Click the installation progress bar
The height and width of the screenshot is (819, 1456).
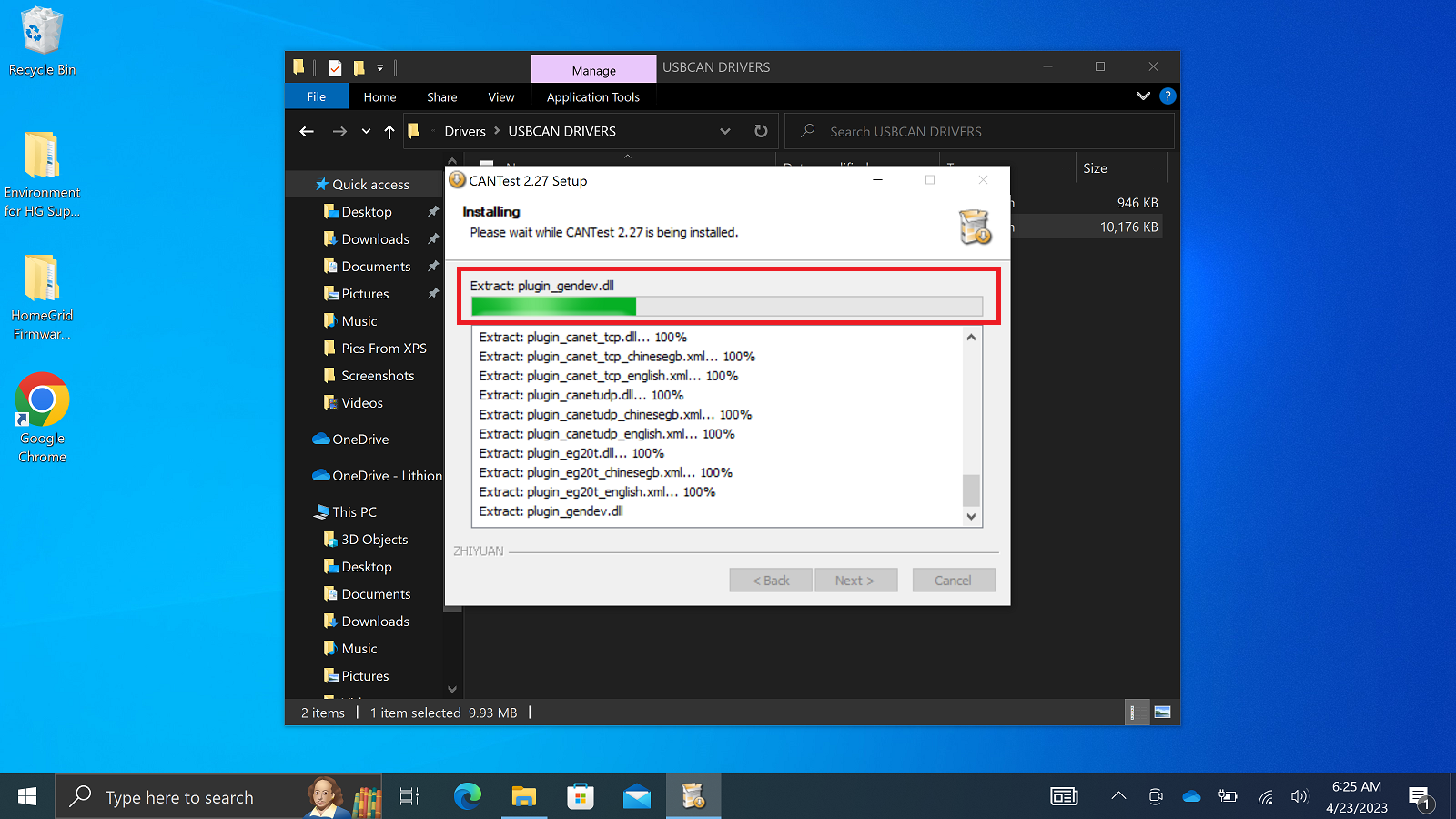[x=727, y=307]
